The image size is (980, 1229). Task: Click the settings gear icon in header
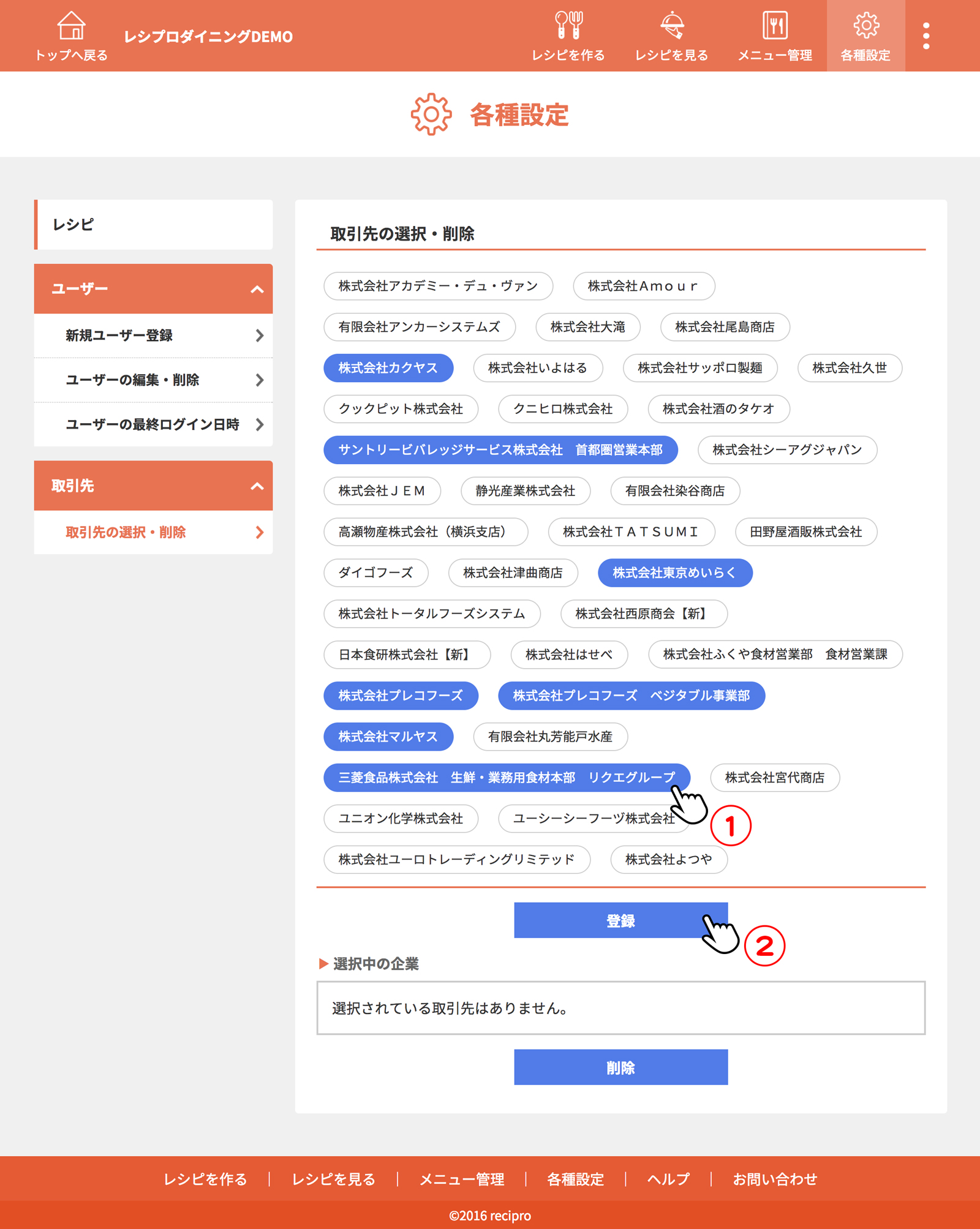point(865,26)
